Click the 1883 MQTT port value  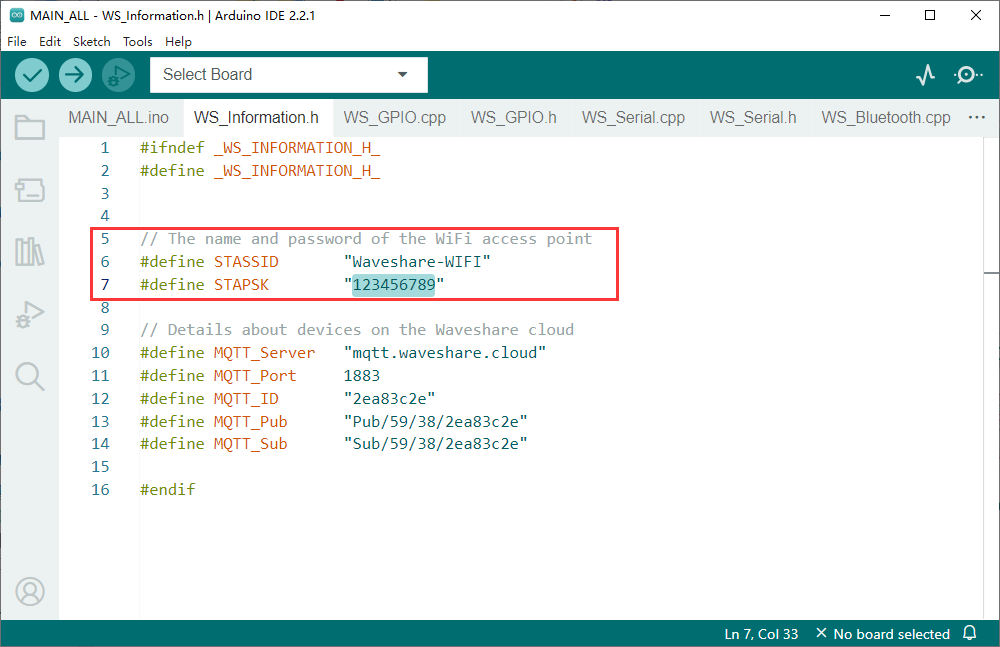[x=362, y=376]
